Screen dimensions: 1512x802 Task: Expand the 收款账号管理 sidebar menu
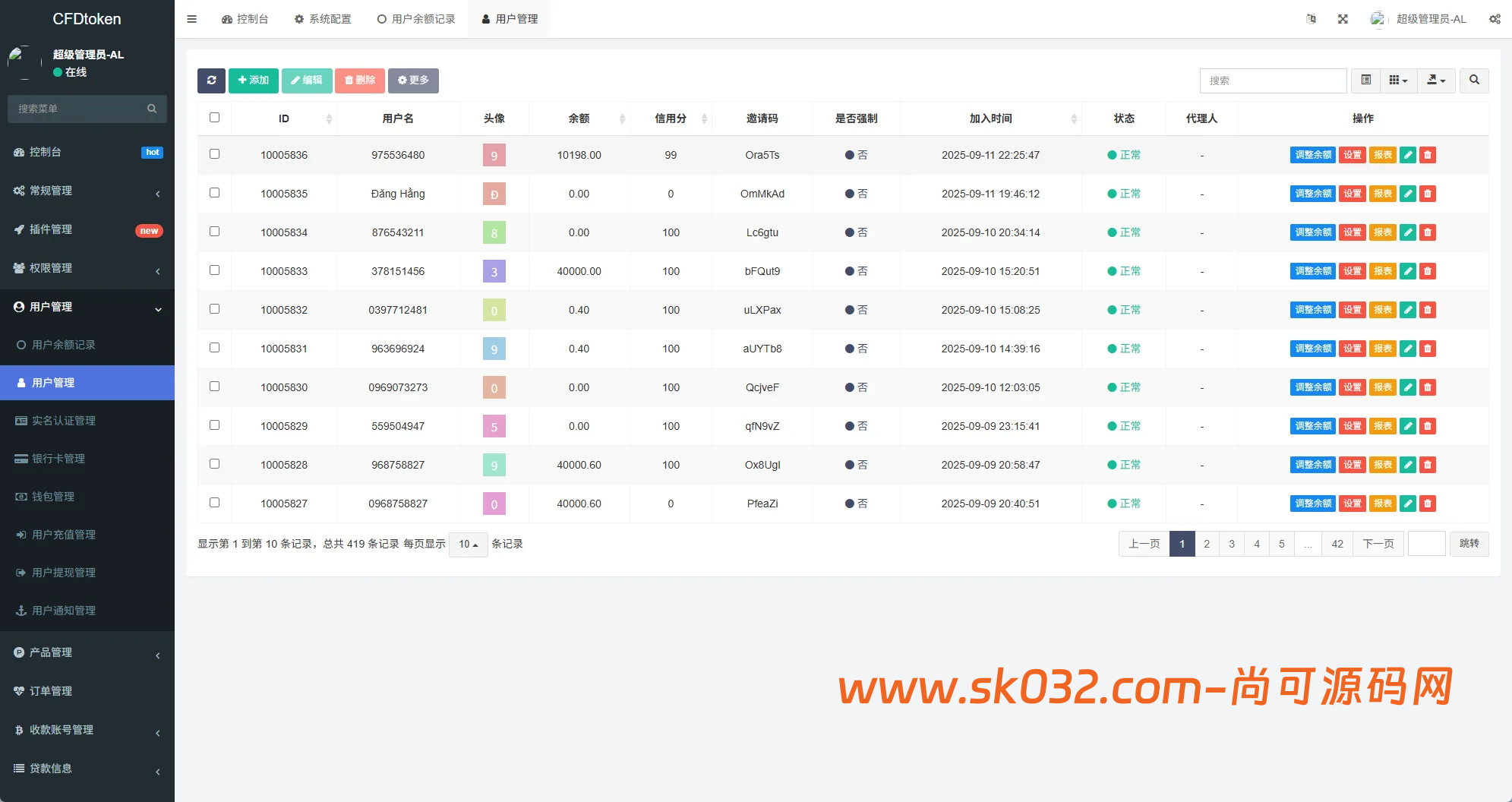(87, 730)
